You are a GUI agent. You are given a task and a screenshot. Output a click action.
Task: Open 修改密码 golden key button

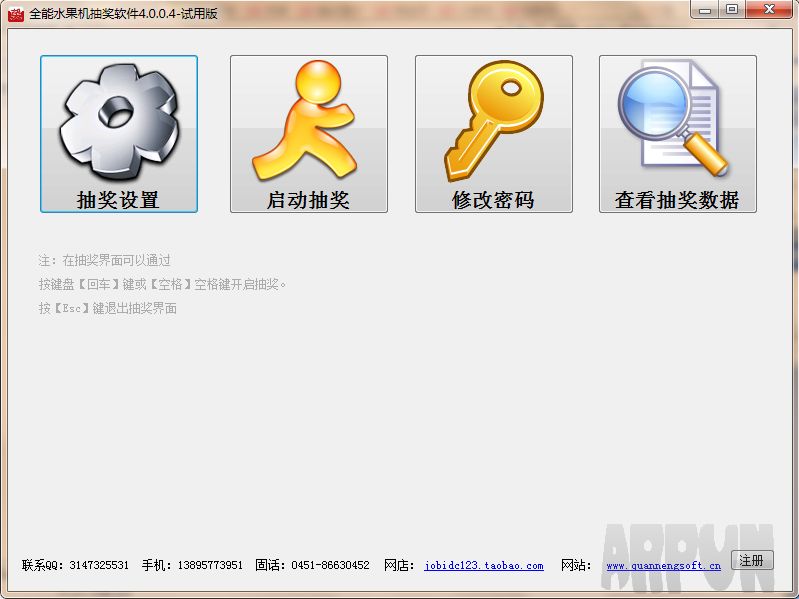pyautogui.click(x=494, y=134)
